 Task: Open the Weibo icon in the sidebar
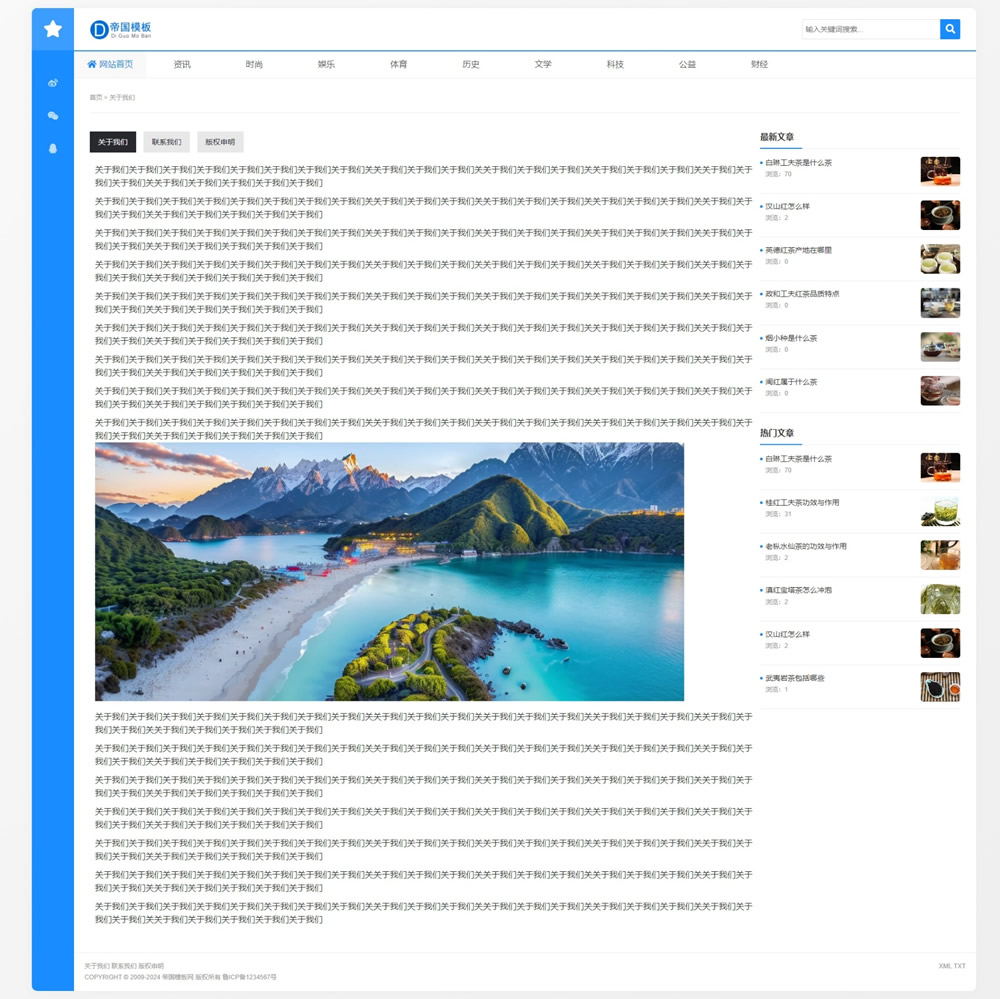(x=53, y=82)
